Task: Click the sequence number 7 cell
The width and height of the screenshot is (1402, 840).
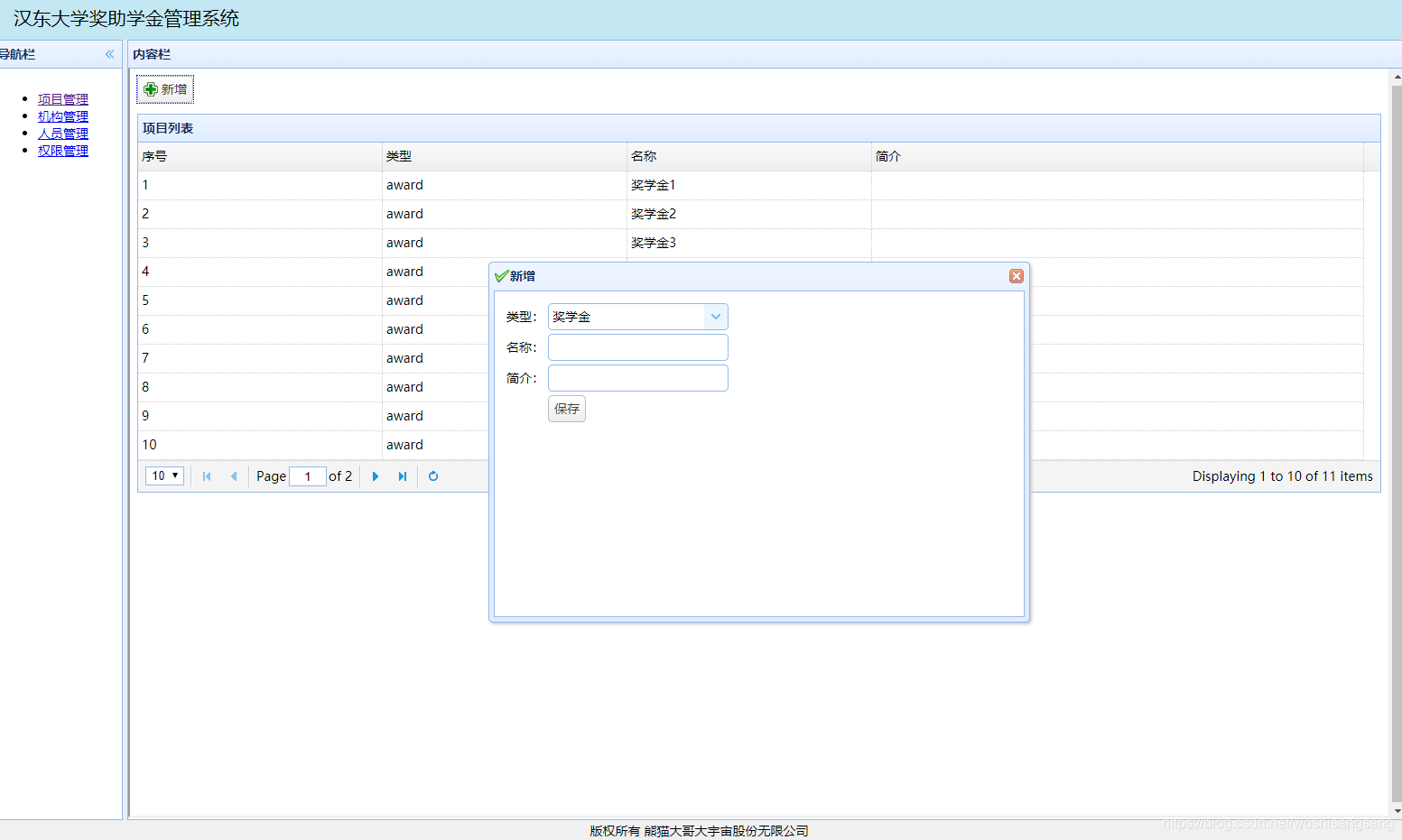Action: (260, 358)
